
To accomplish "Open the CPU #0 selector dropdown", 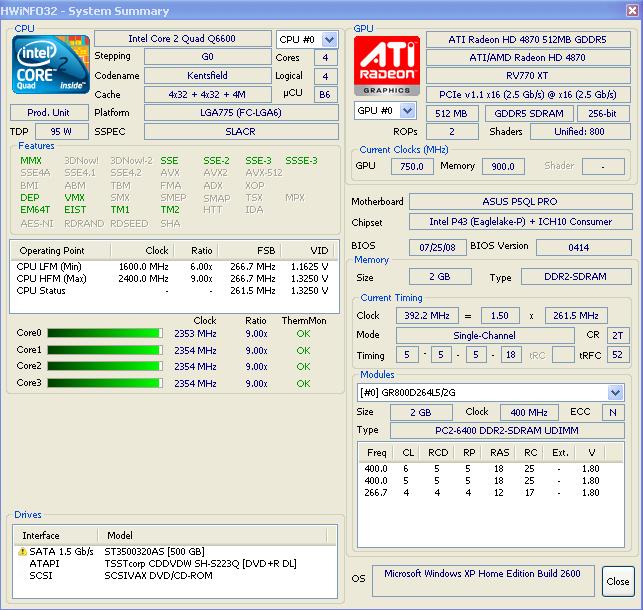I will pyautogui.click(x=329, y=40).
